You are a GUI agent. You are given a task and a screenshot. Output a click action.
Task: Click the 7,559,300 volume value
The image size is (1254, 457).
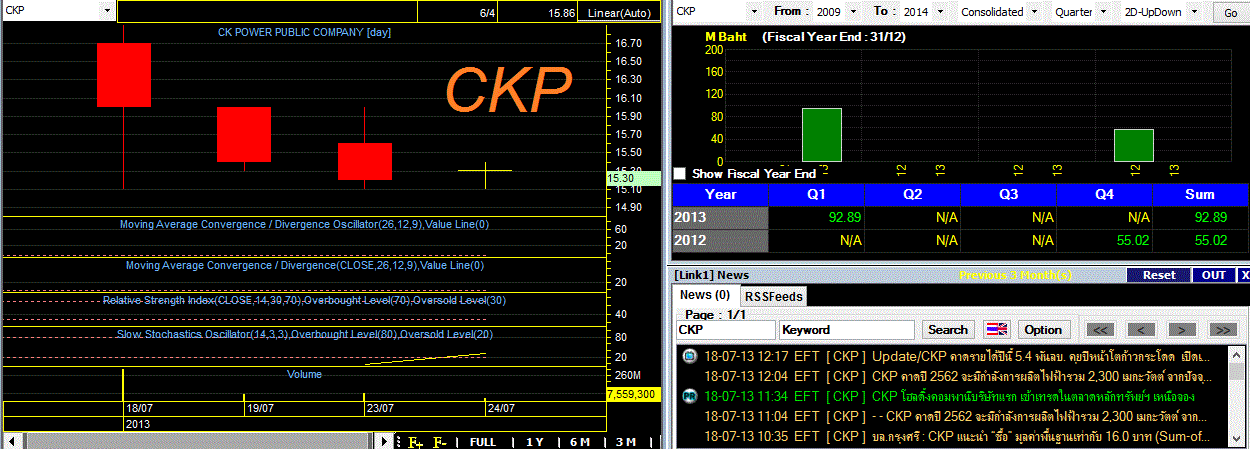coord(631,395)
